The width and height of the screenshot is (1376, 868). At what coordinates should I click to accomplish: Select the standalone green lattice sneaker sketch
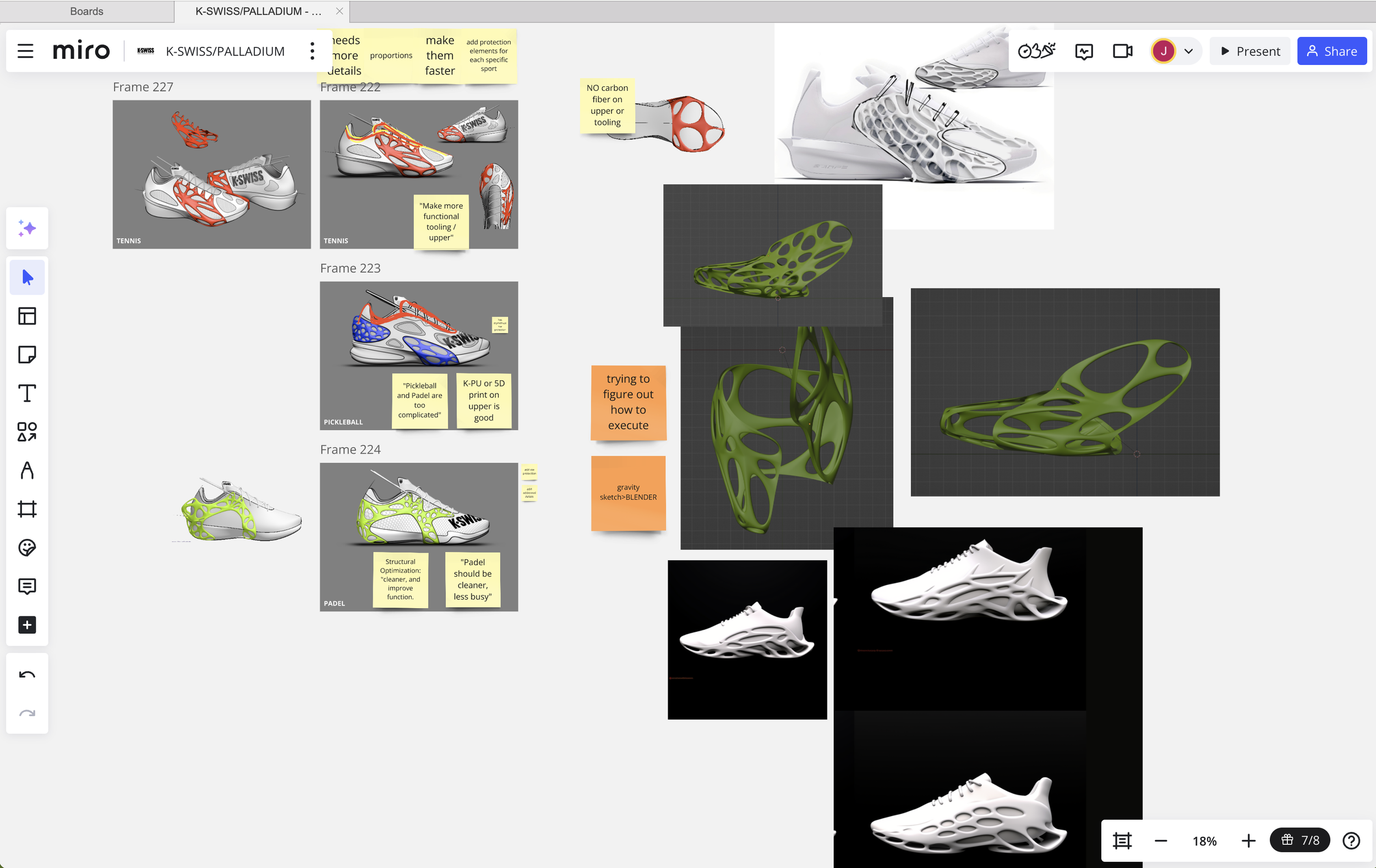[x=239, y=510]
